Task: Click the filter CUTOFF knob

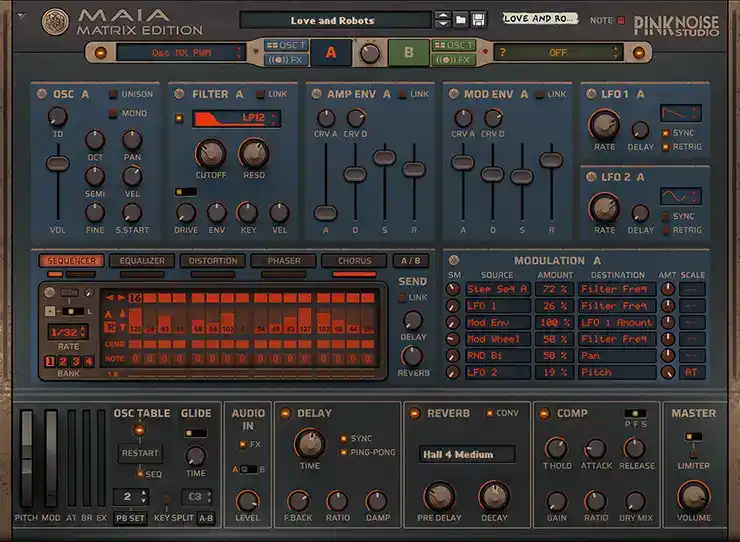Action: pyautogui.click(x=210, y=153)
